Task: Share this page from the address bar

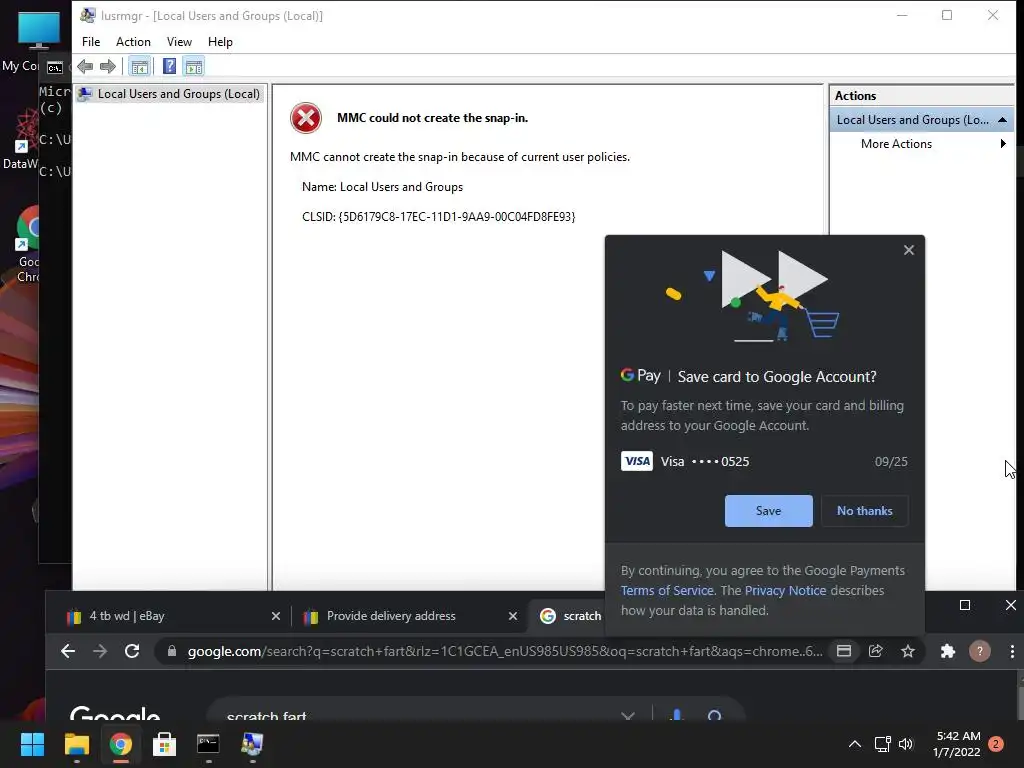Action: [x=876, y=651]
